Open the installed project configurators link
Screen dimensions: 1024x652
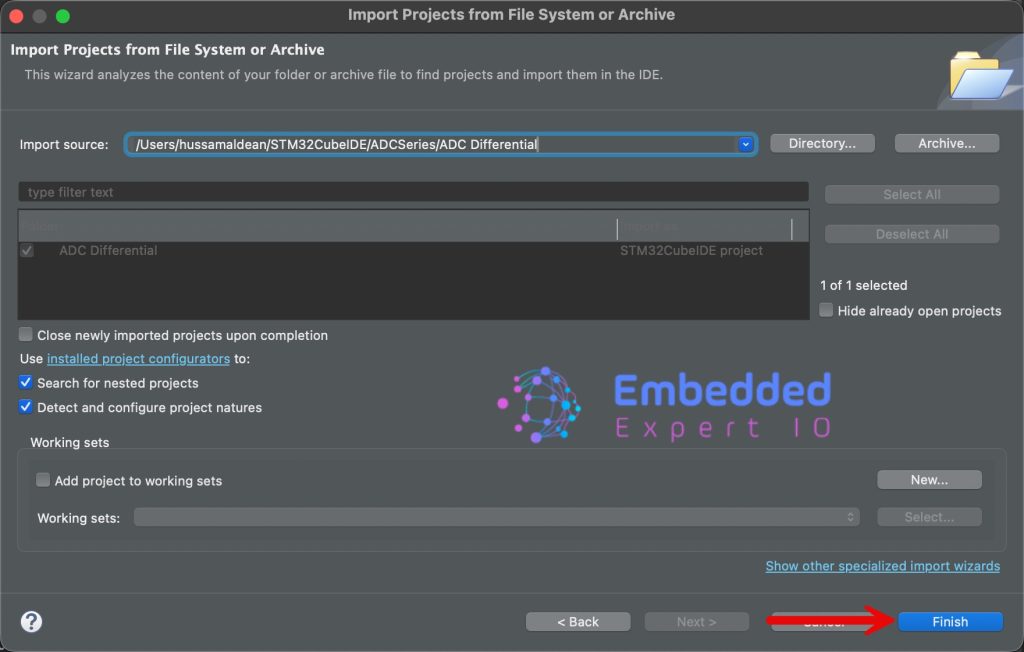pos(138,358)
